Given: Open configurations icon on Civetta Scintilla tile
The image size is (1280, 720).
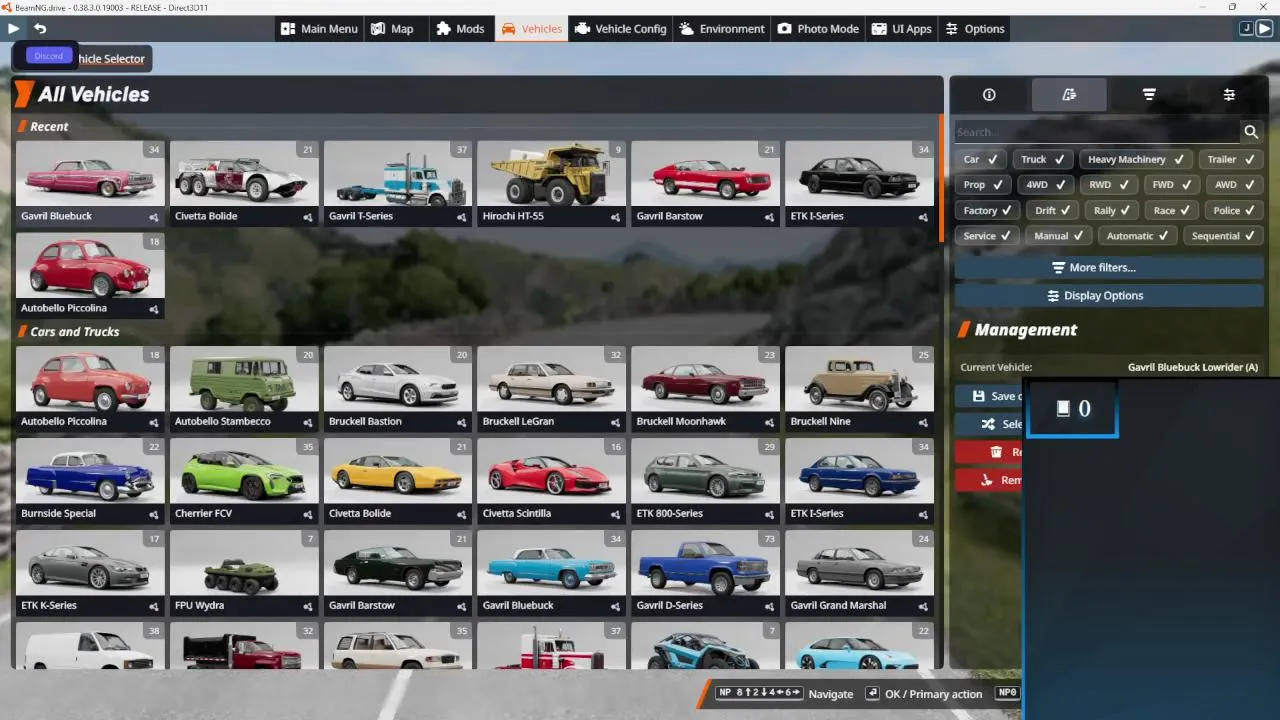Looking at the screenshot, I should click(615, 514).
